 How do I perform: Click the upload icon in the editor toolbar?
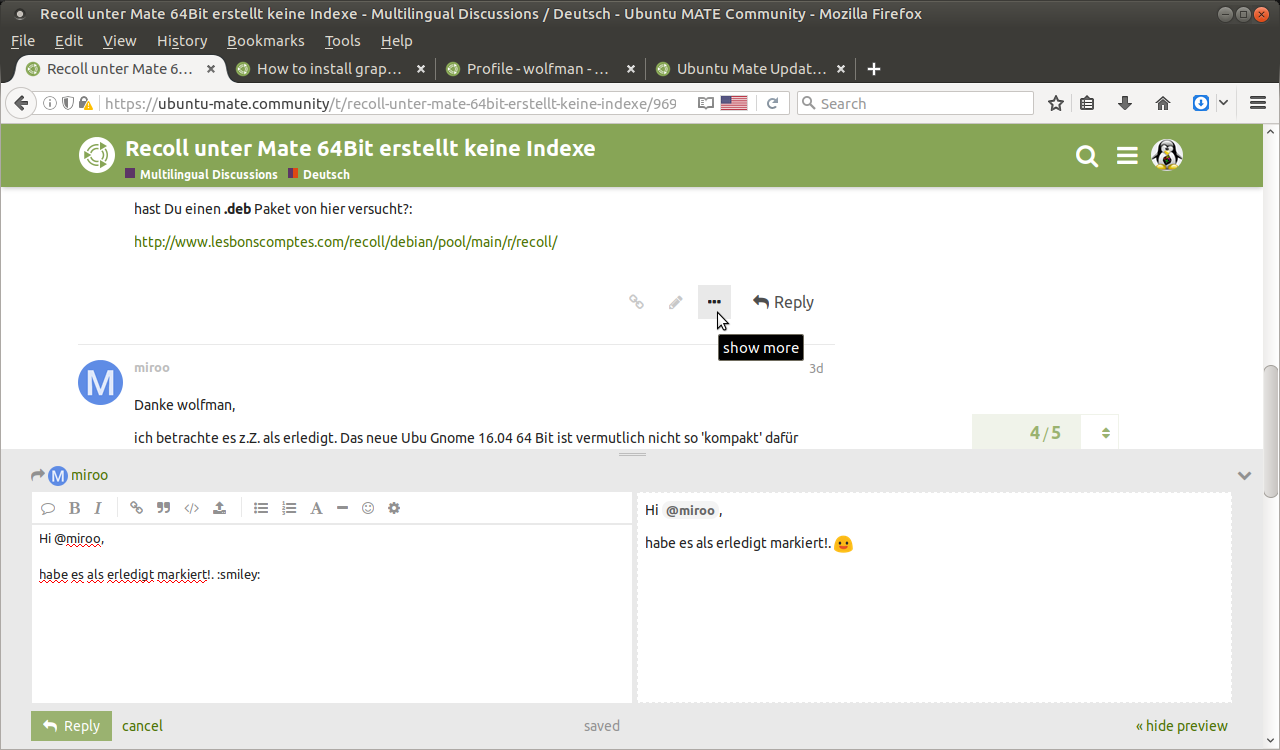[220, 508]
